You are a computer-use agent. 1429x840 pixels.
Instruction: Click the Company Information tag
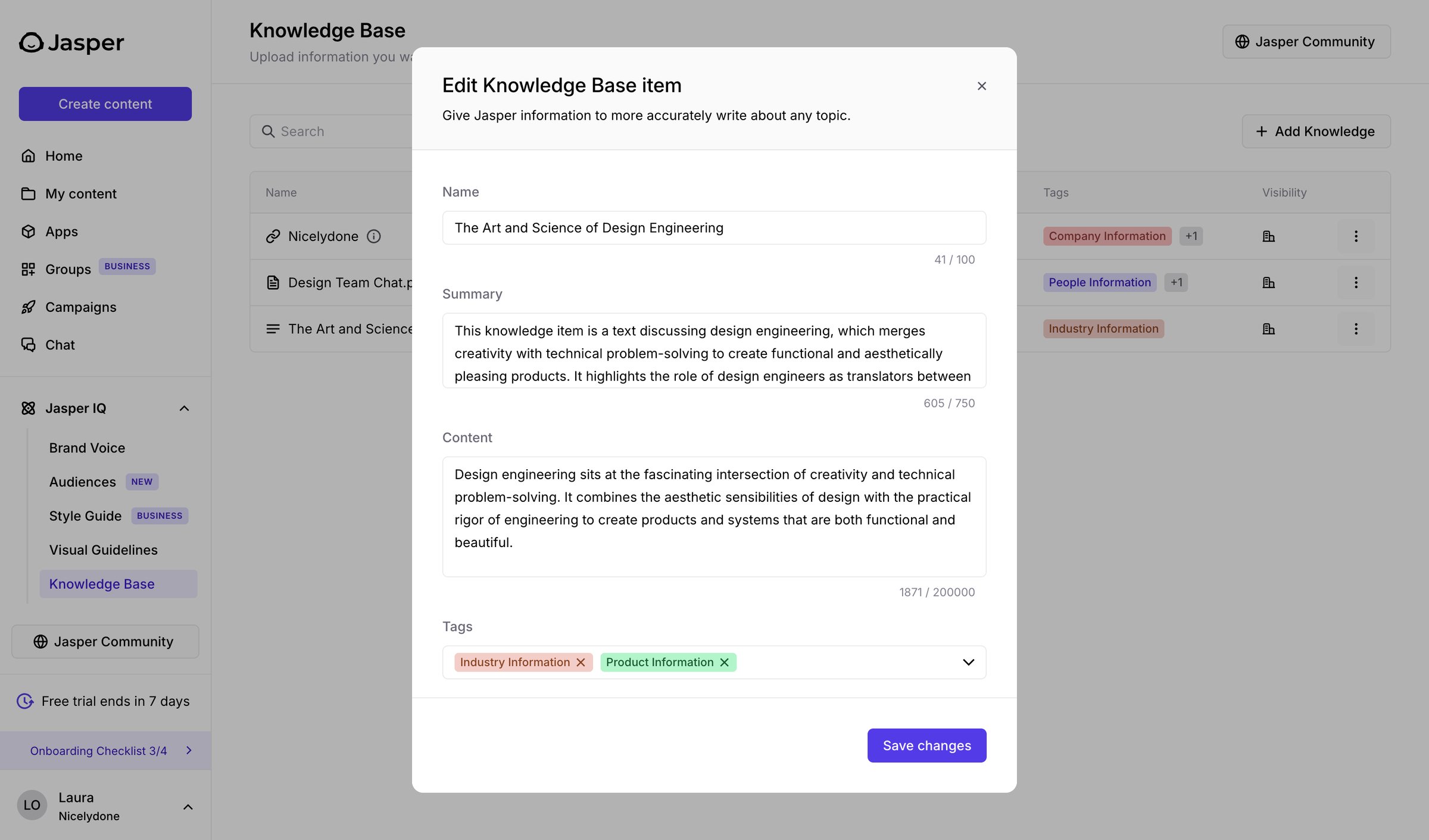[1107, 236]
